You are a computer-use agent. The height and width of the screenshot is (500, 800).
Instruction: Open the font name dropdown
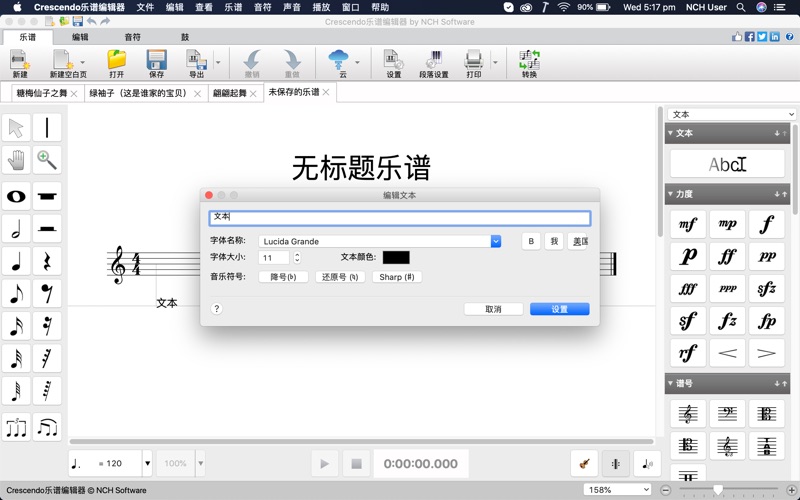pyautogui.click(x=495, y=241)
